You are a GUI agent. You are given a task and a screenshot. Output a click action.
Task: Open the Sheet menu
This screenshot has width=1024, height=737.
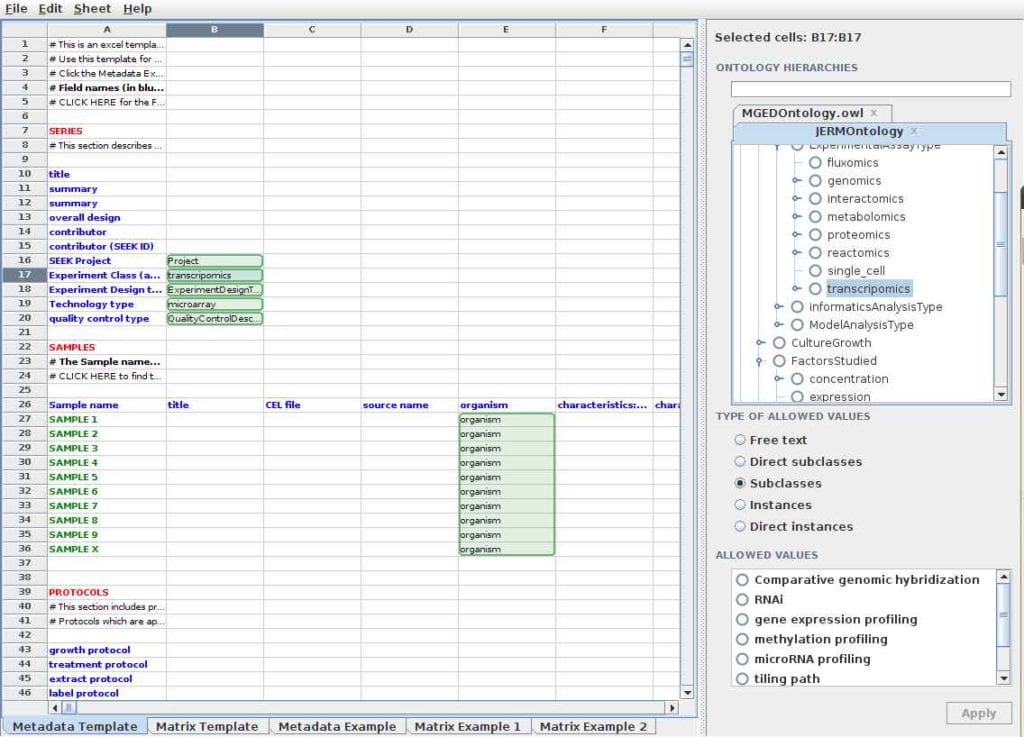pos(91,8)
